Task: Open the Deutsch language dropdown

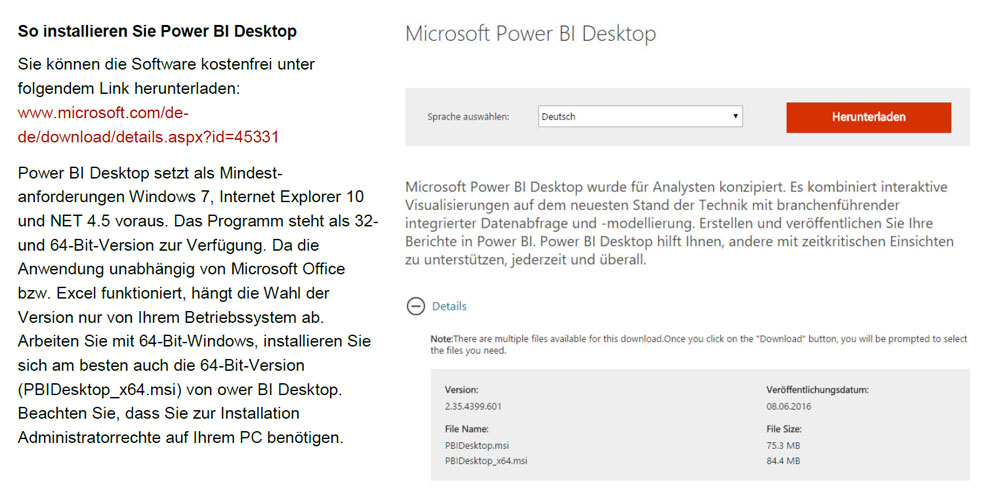Action: click(640, 117)
